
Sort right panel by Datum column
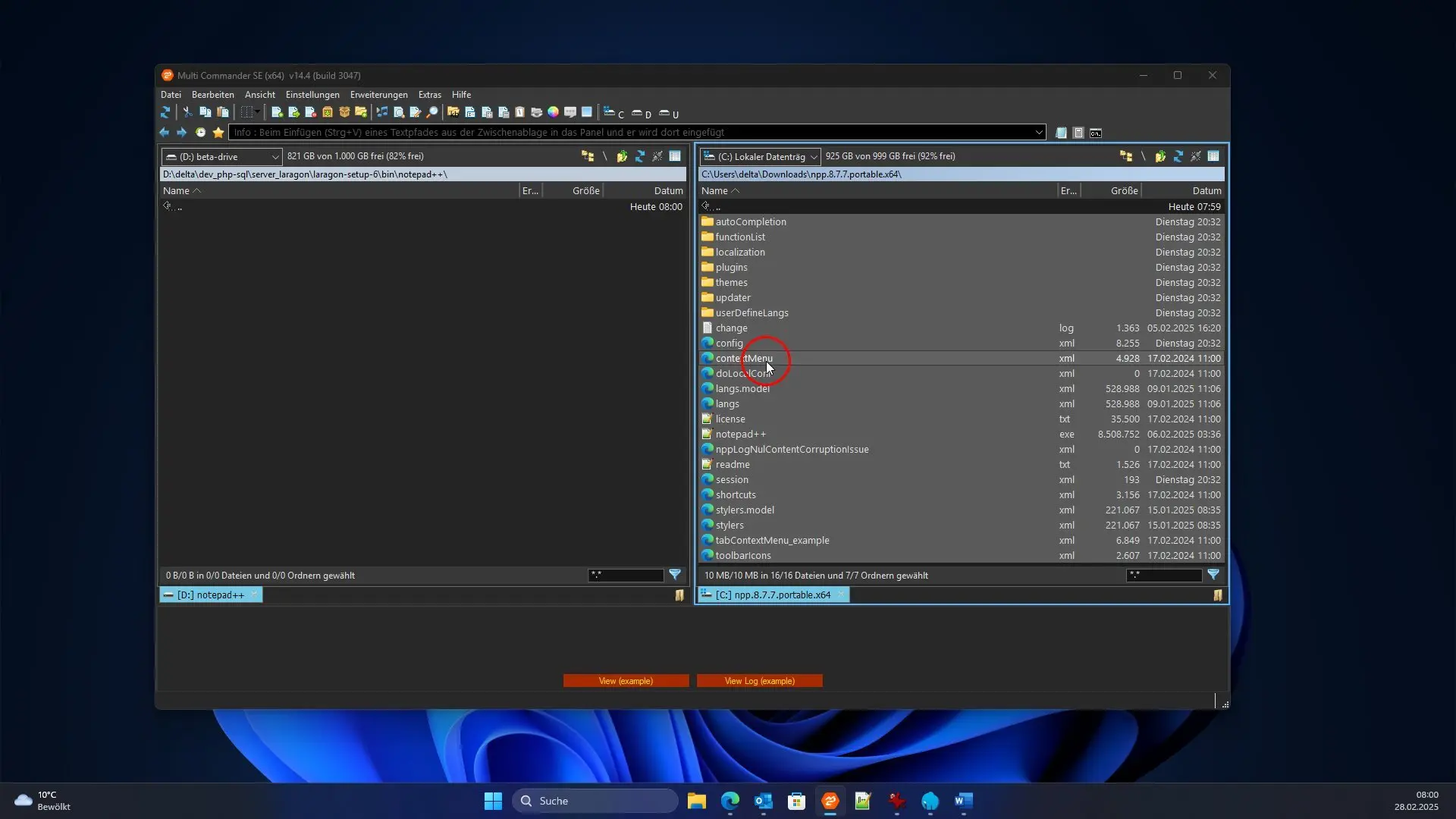(1183, 191)
